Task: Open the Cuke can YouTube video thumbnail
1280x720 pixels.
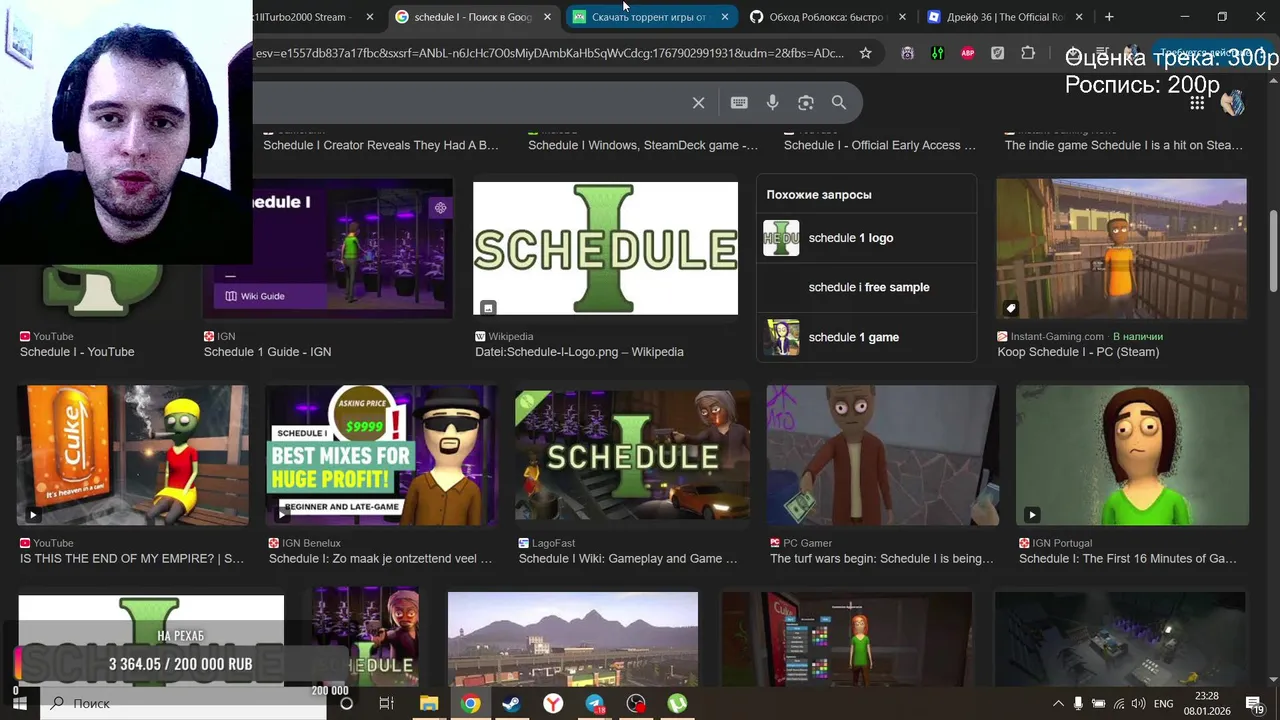Action: coord(133,455)
